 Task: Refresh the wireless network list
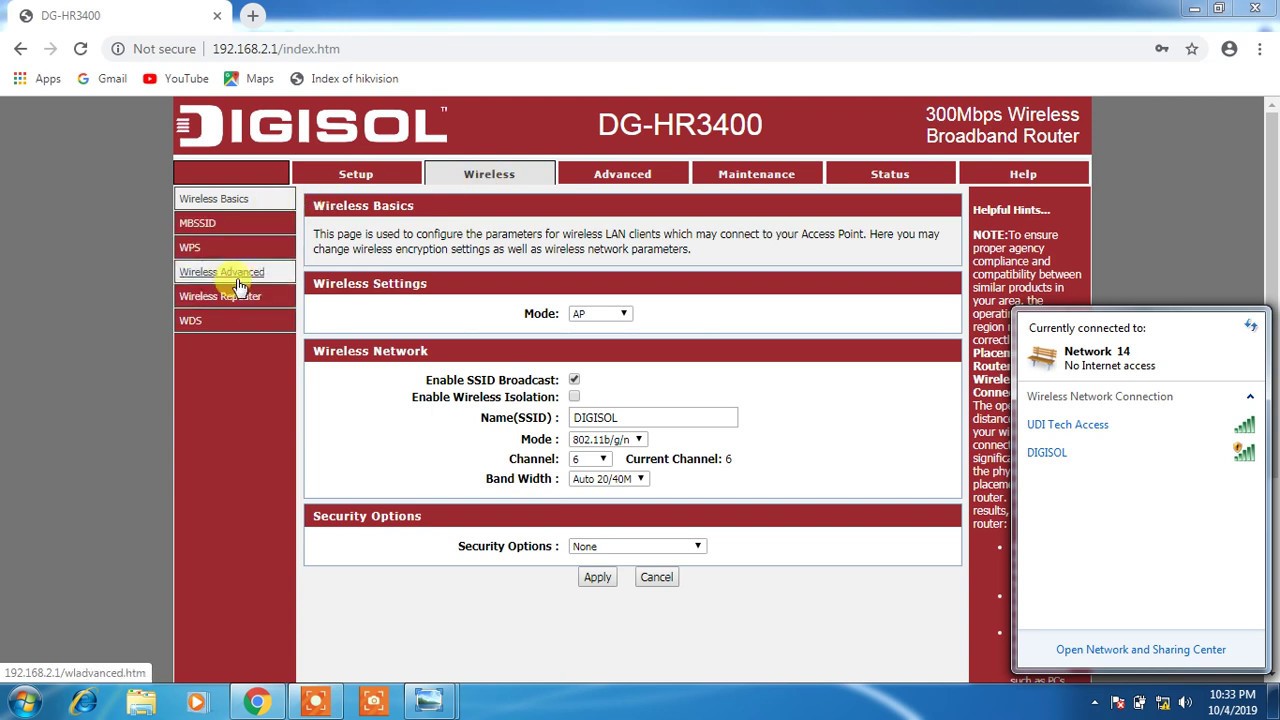tap(1250, 326)
